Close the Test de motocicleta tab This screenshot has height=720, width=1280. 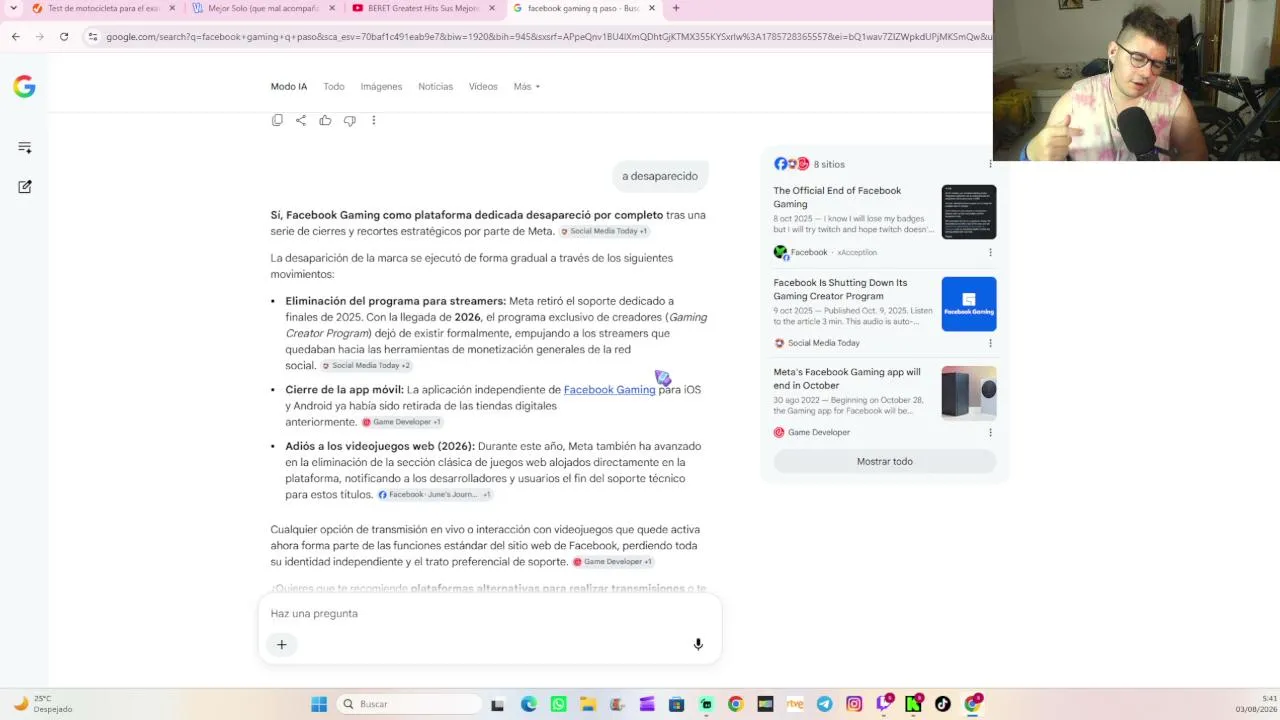[x=172, y=8]
